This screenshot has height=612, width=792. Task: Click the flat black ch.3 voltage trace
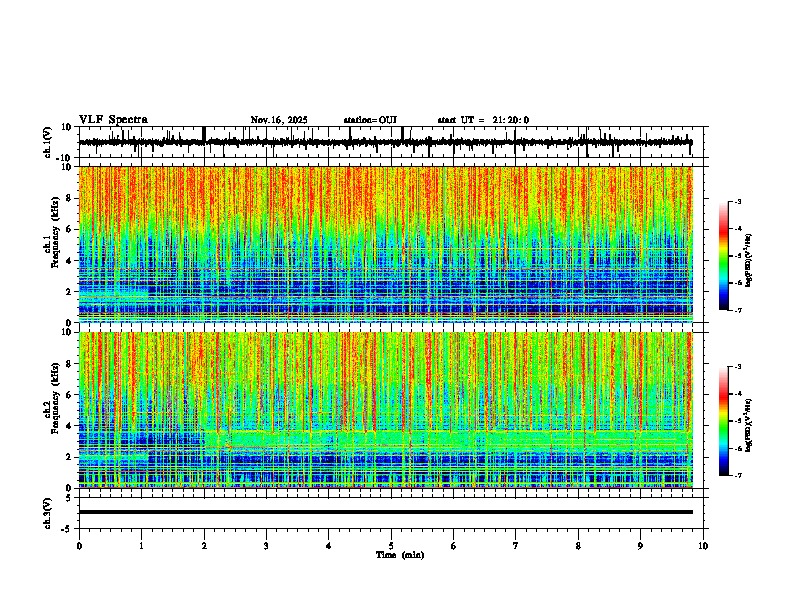click(385, 512)
